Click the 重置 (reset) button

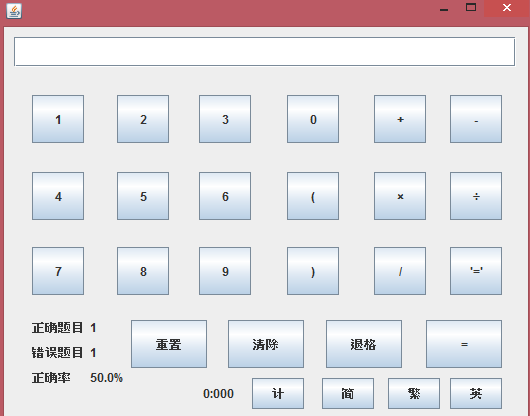[169, 344]
